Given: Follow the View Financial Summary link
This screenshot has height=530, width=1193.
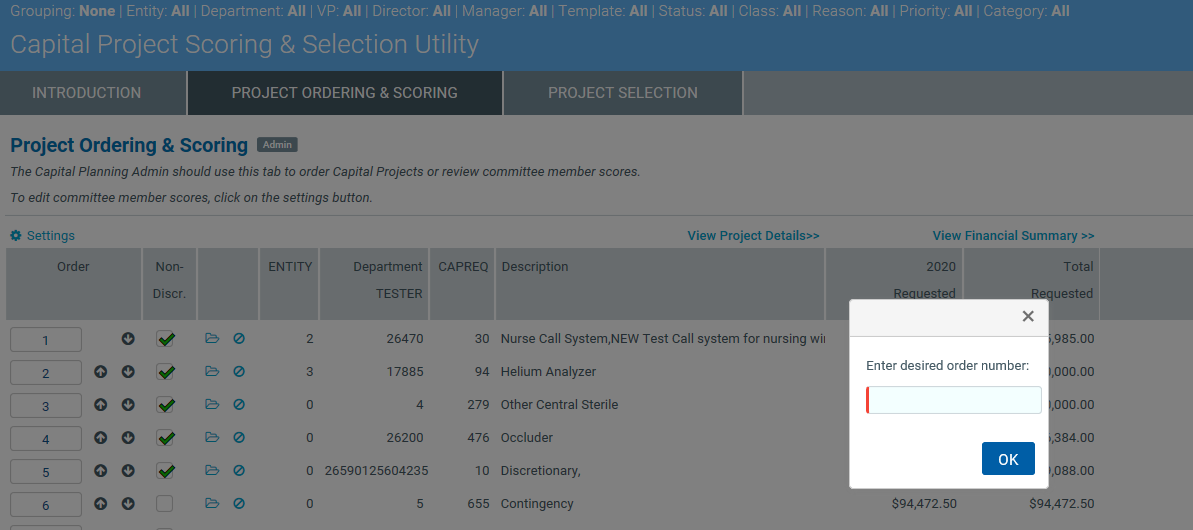Looking at the screenshot, I should [x=1013, y=236].
